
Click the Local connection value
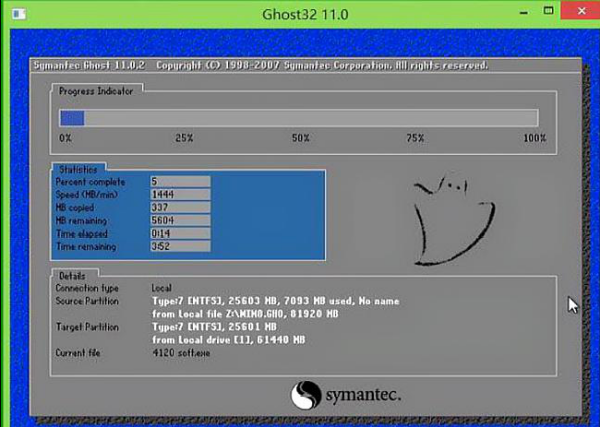click(x=161, y=288)
